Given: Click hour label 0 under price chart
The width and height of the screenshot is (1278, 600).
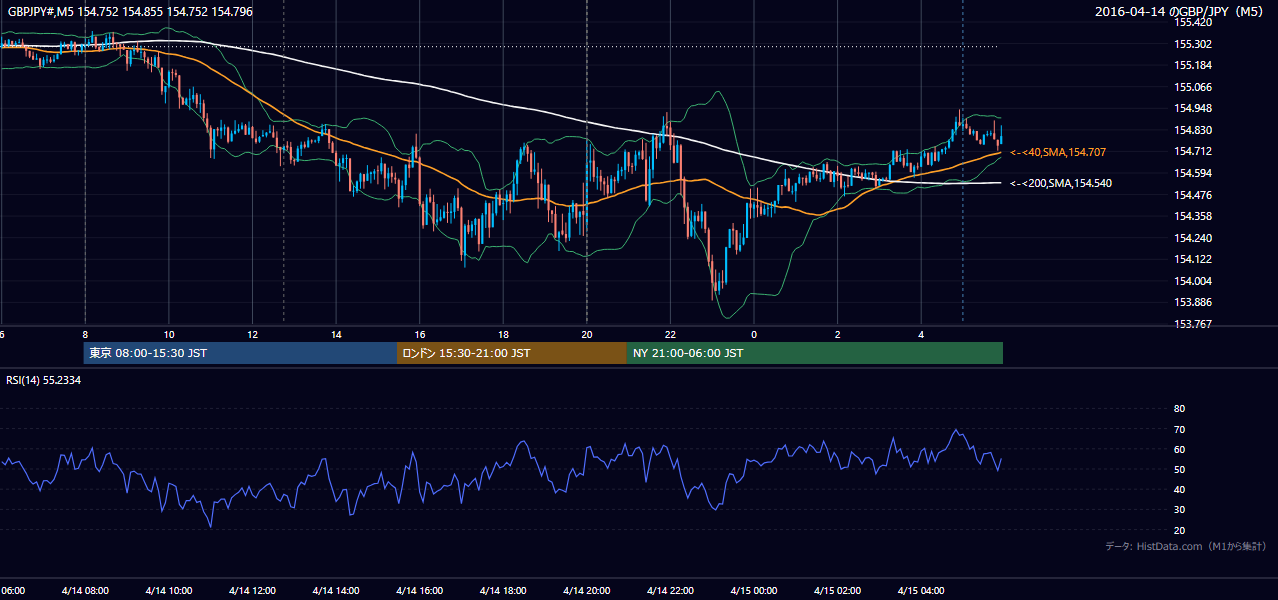Looking at the screenshot, I should click(754, 335).
